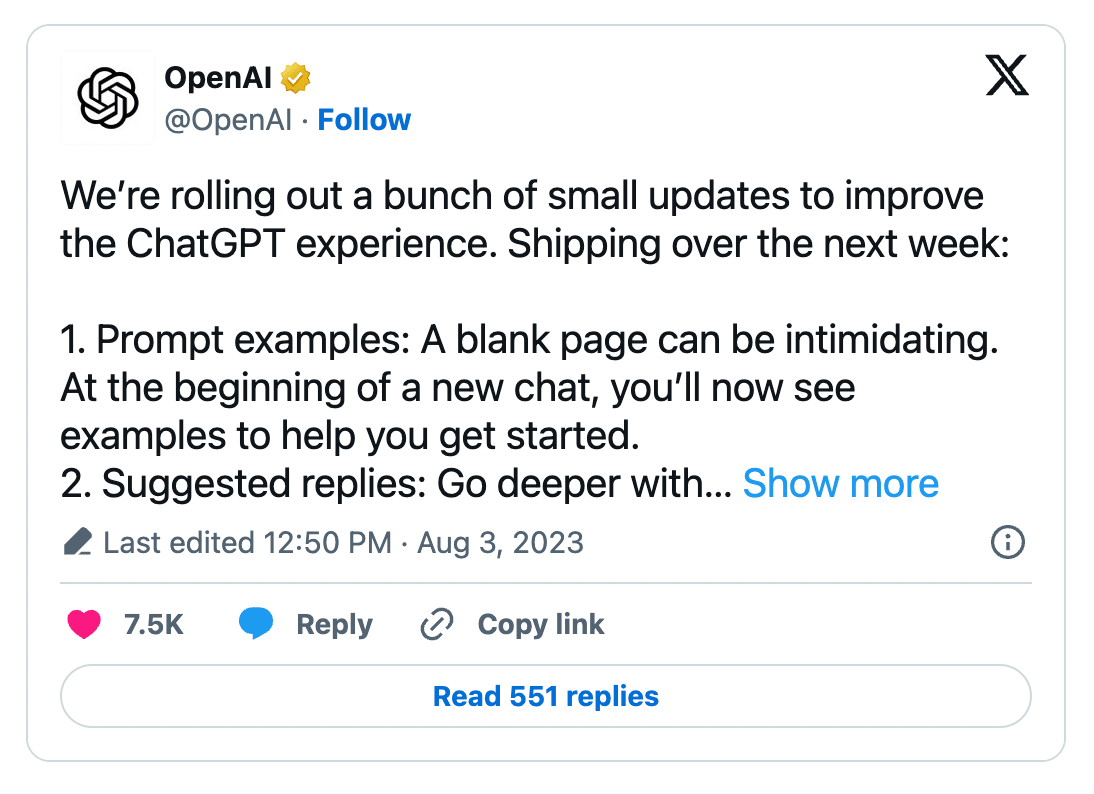Open the tweet info circle icon
Screen dimensions: 1094x794
pos(1007,542)
